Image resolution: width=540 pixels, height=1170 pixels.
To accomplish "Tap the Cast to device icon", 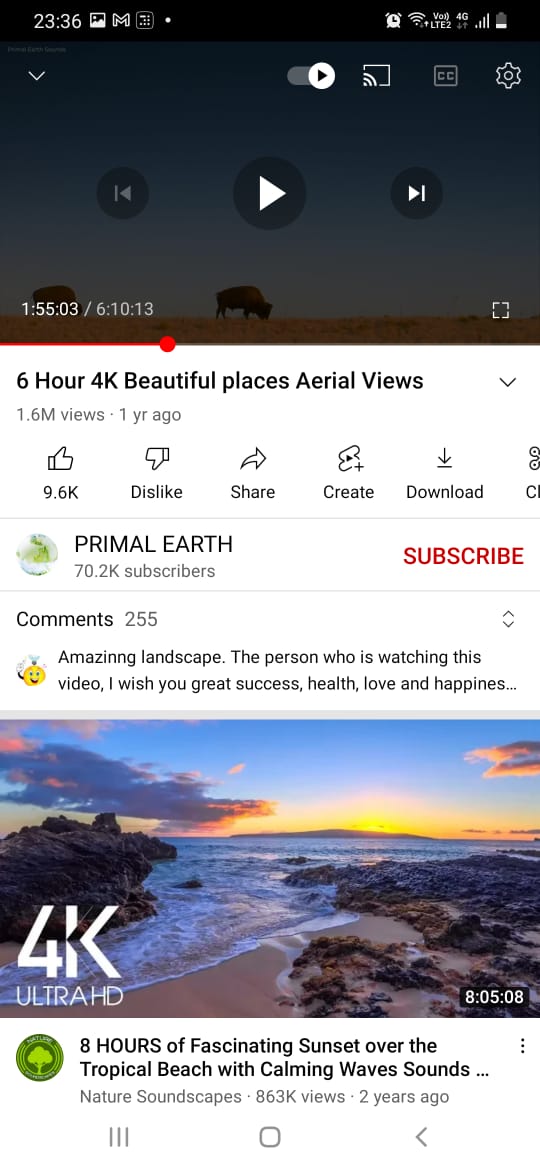I will tap(376, 75).
